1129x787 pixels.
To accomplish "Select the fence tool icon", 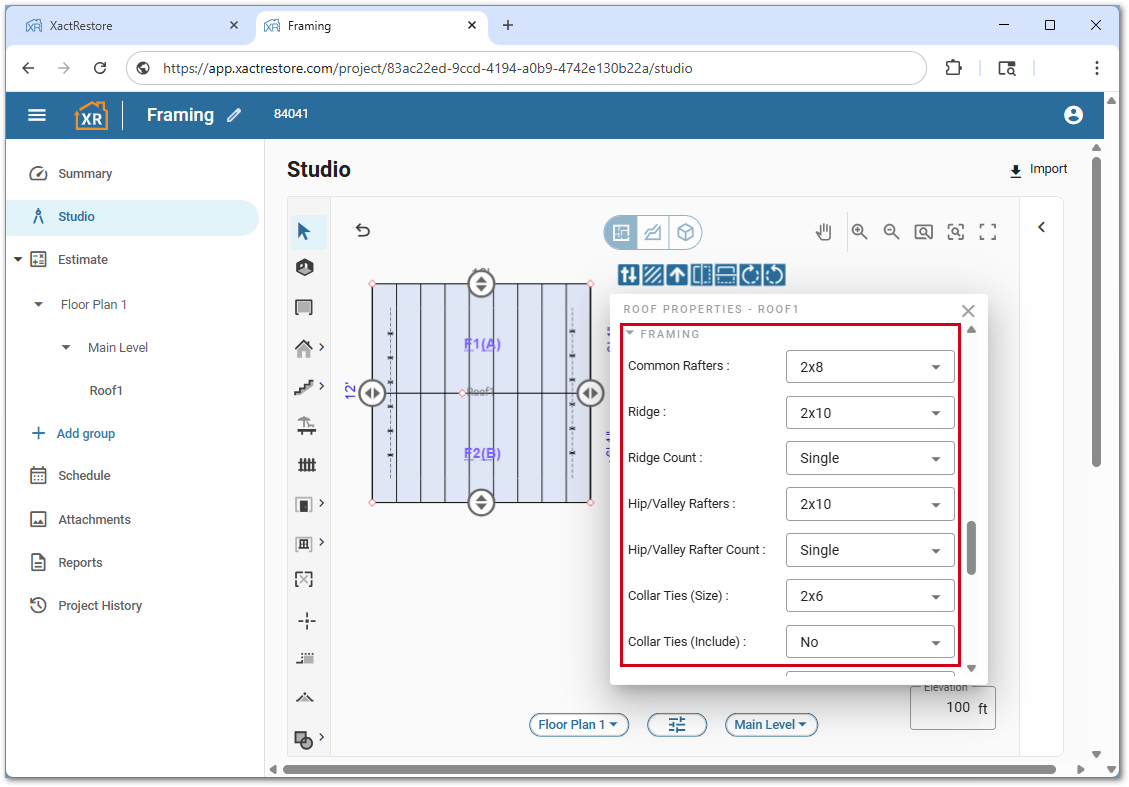I will tap(306, 465).
